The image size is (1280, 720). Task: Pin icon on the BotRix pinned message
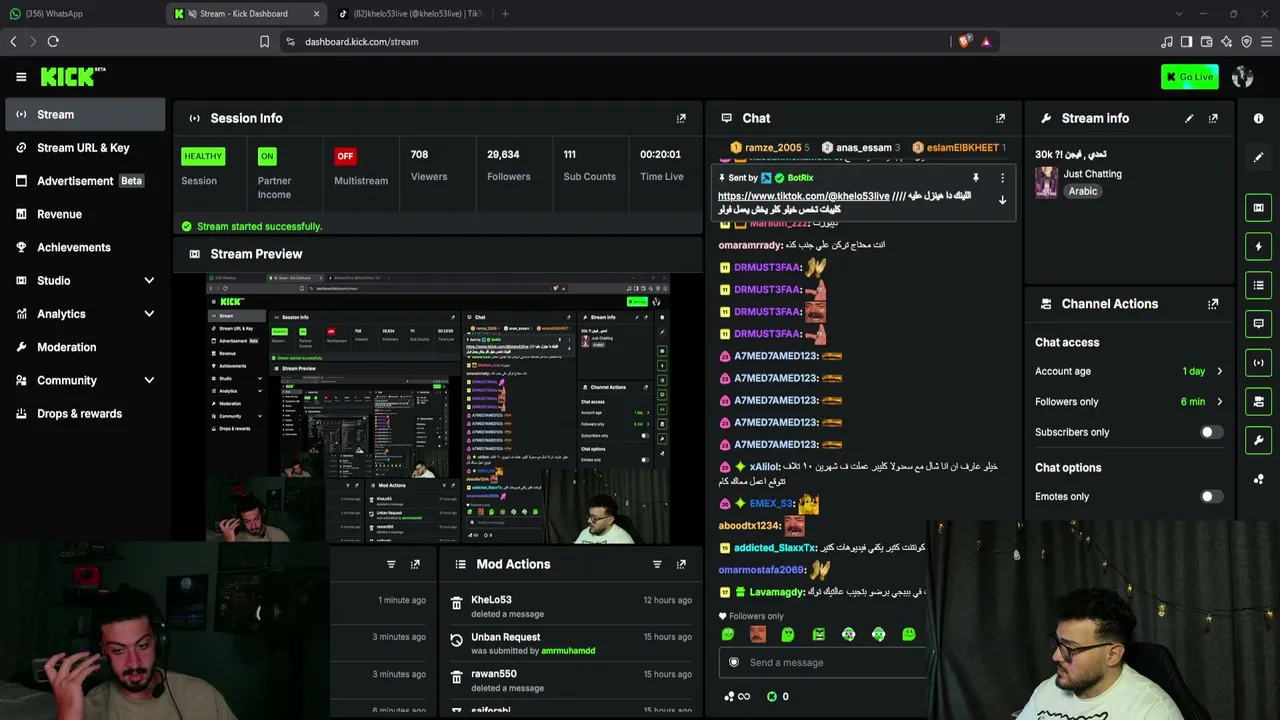tap(976, 178)
